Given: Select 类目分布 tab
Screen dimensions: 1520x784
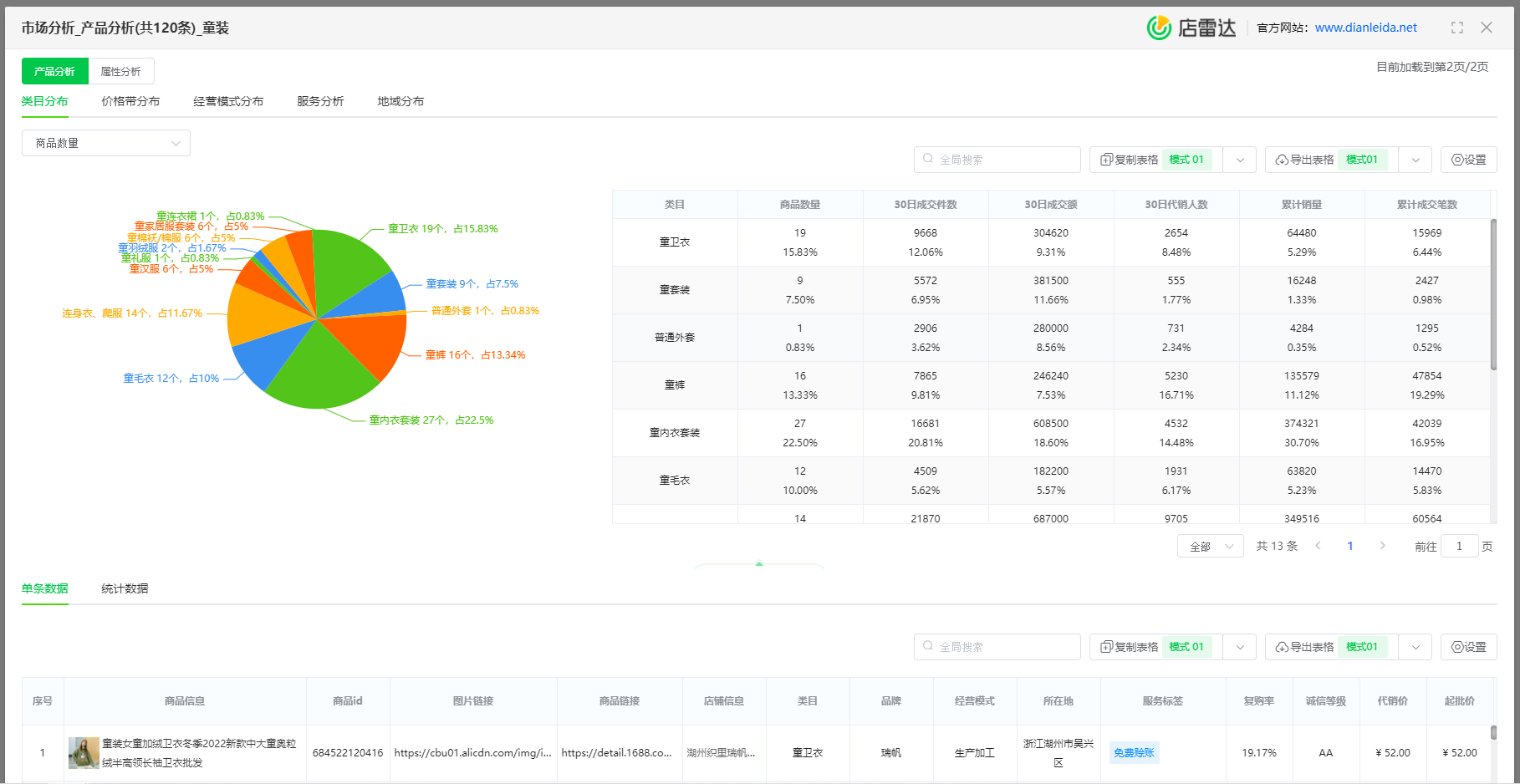Looking at the screenshot, I should (45, 101).
